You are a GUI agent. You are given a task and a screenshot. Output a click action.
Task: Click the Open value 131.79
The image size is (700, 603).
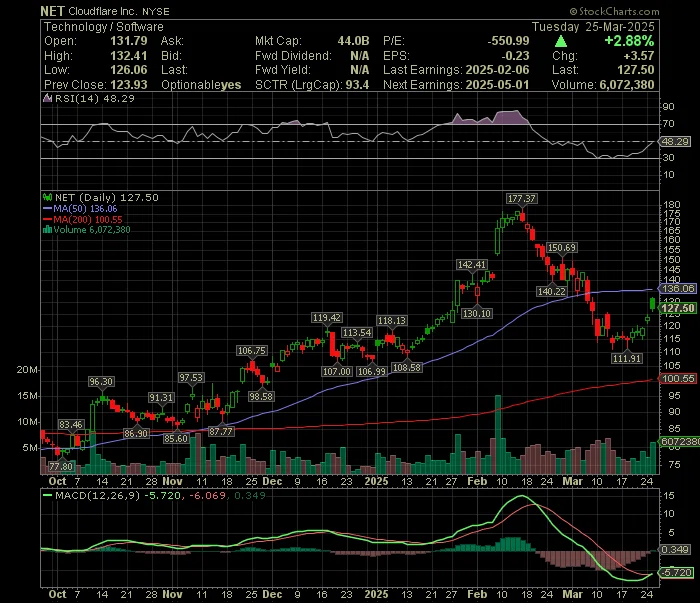click(x=129, y=41)
